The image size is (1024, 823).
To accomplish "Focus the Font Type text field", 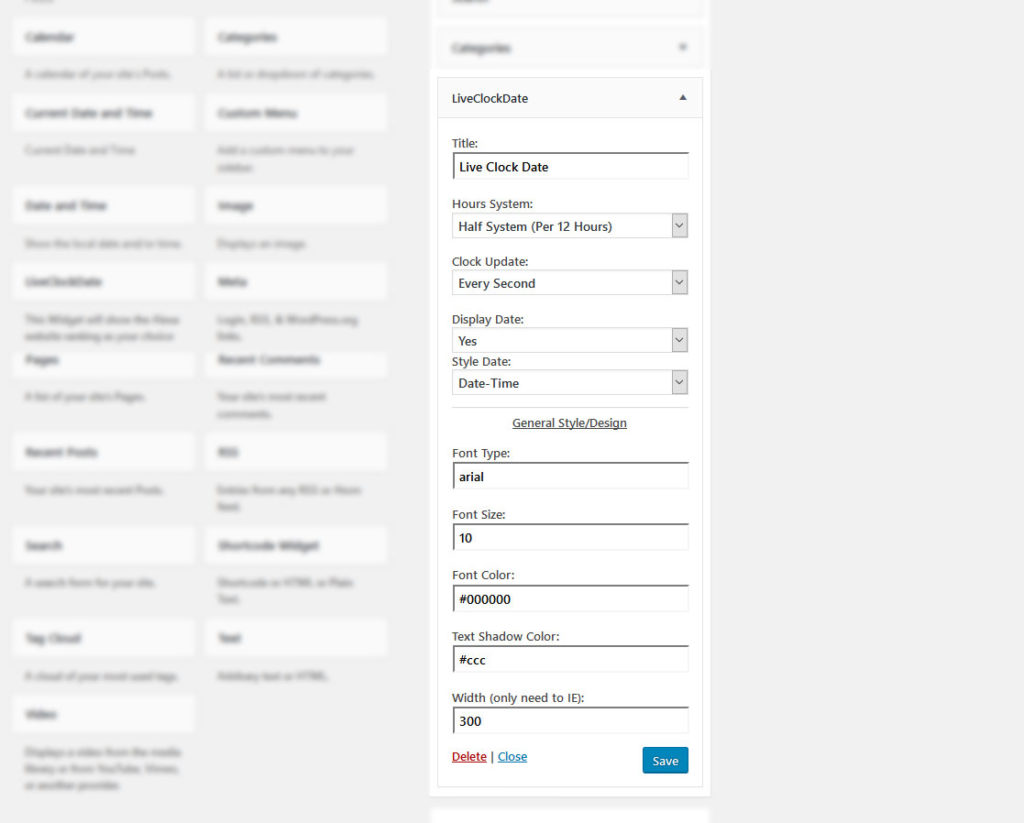I will pos(570,476).
